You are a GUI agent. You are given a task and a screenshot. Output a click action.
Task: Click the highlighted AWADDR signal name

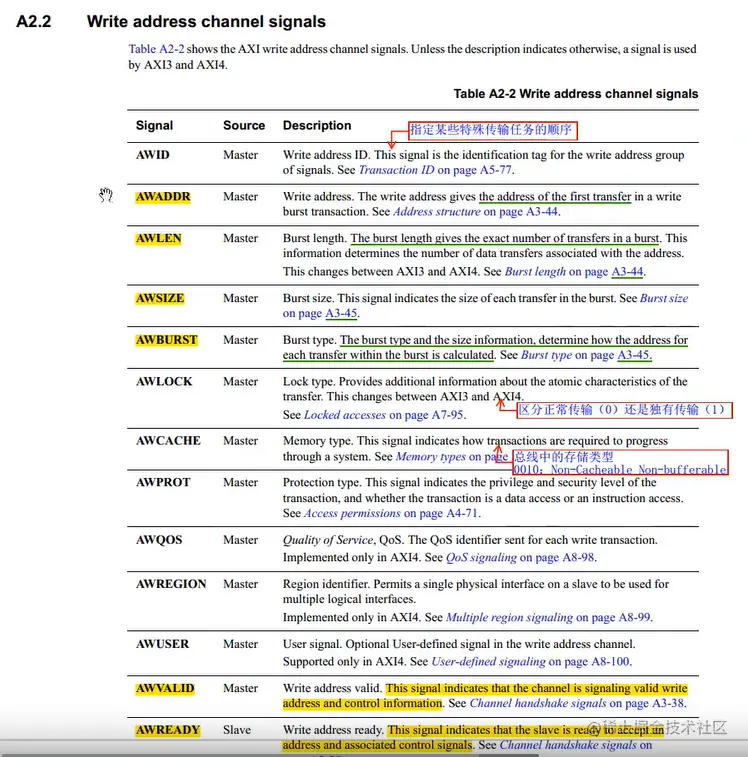[163, 196]
